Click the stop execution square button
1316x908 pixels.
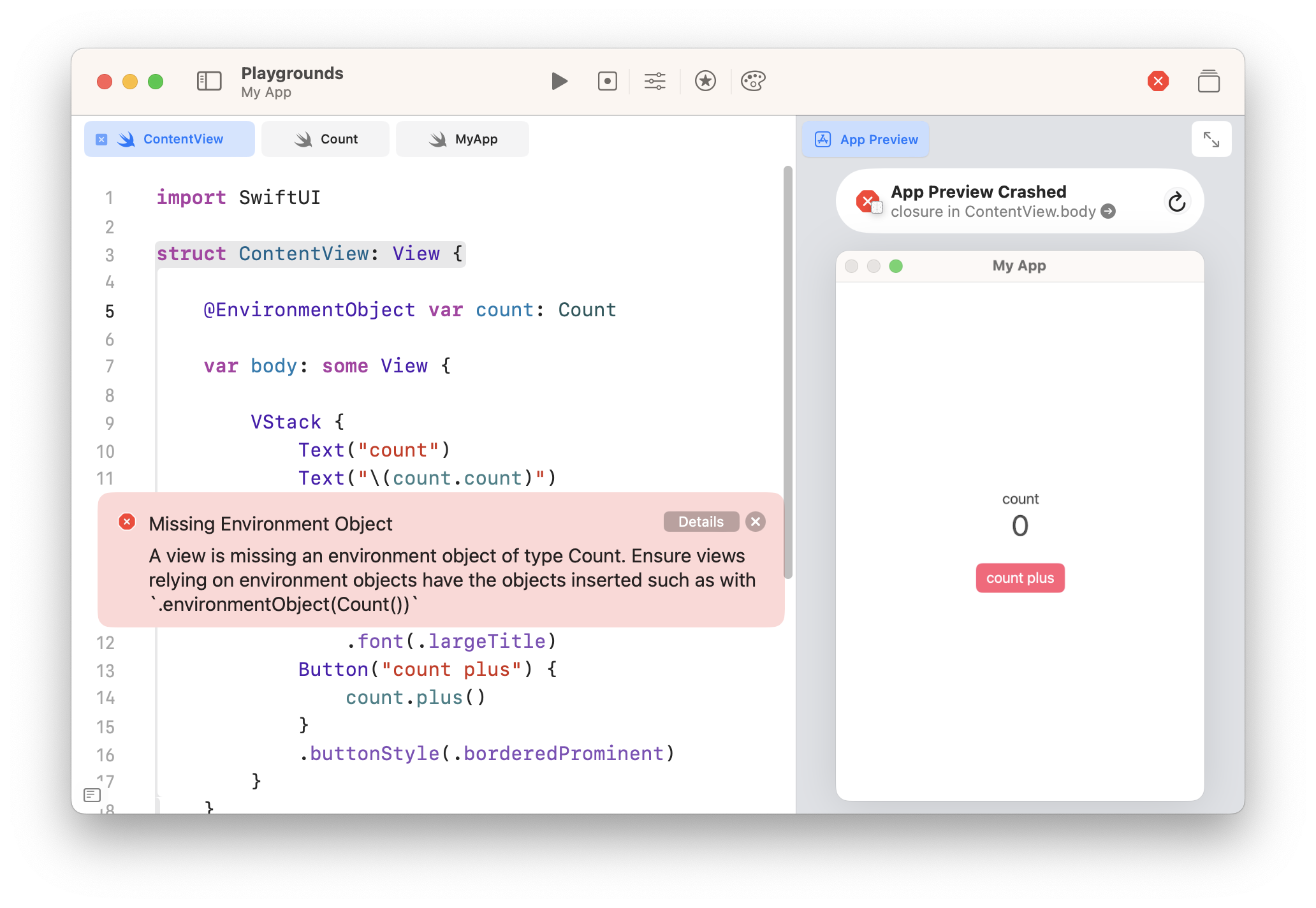pos(607,82)
